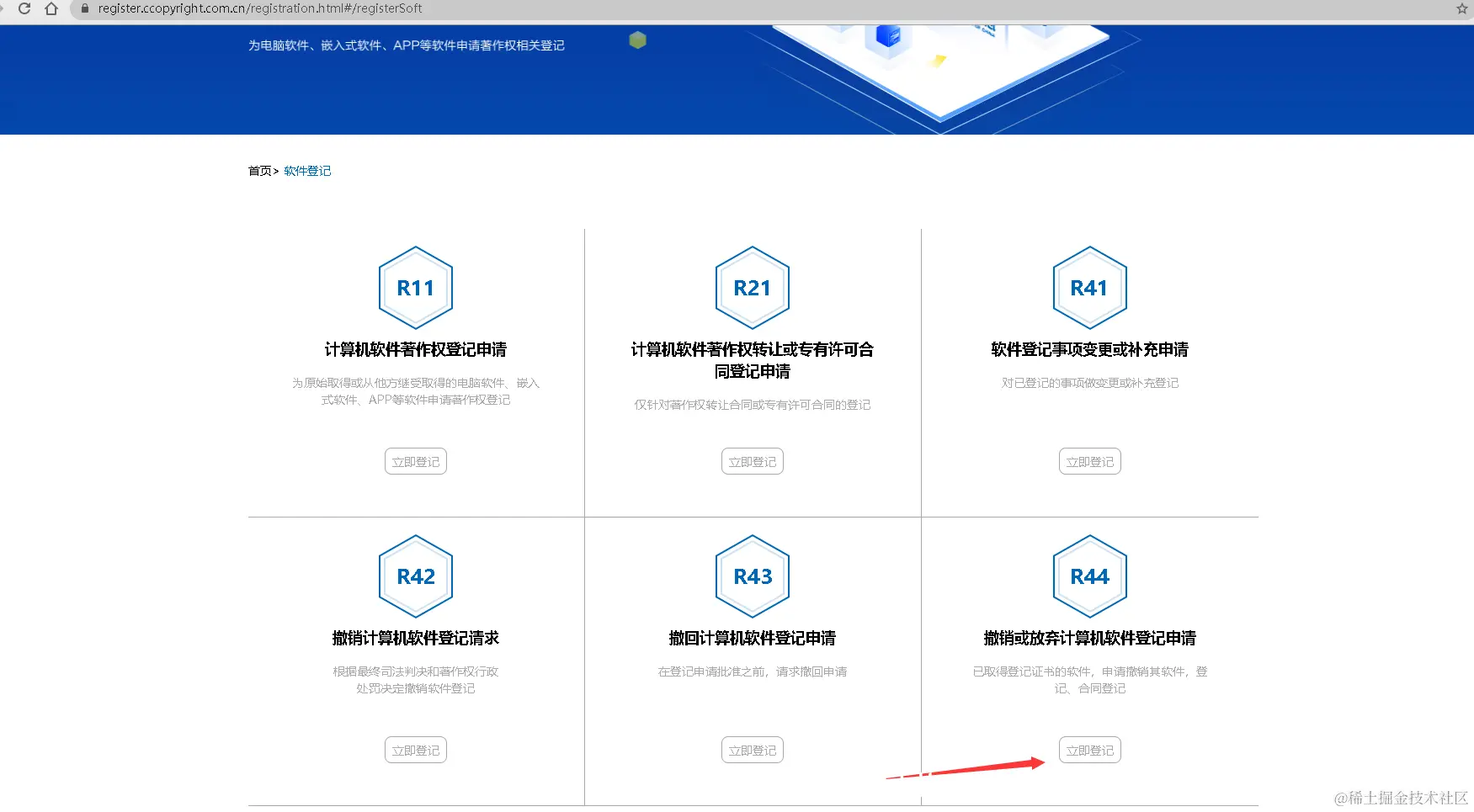The height and width of the screenshot is (812, 1474).
Task: Open the heading 撤销或放弃计算机软件登记申请
Action: point(1089,638)
